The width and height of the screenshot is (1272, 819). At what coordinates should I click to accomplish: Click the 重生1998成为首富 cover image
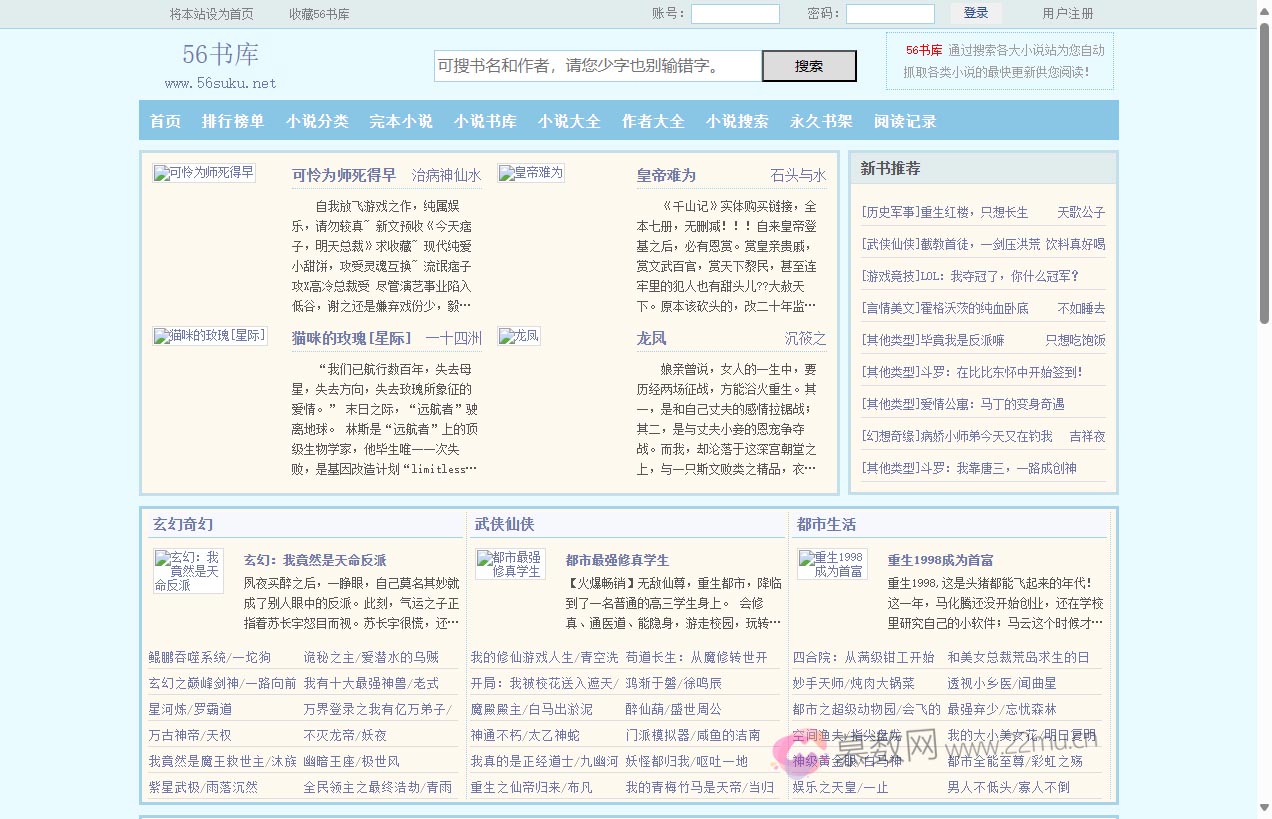click(832, 564)
